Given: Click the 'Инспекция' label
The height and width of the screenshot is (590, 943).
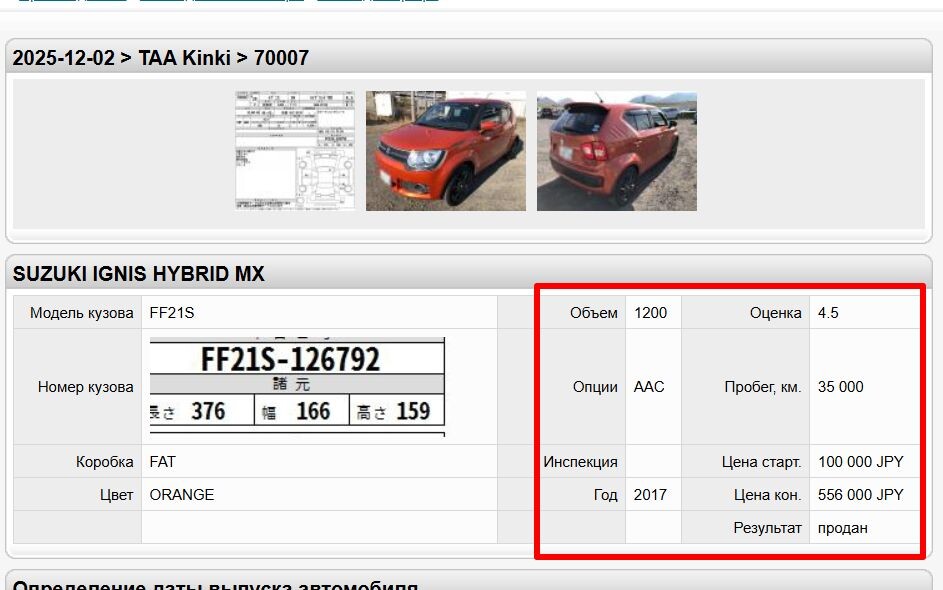Looking at the screenshot, I should (580, 462).
